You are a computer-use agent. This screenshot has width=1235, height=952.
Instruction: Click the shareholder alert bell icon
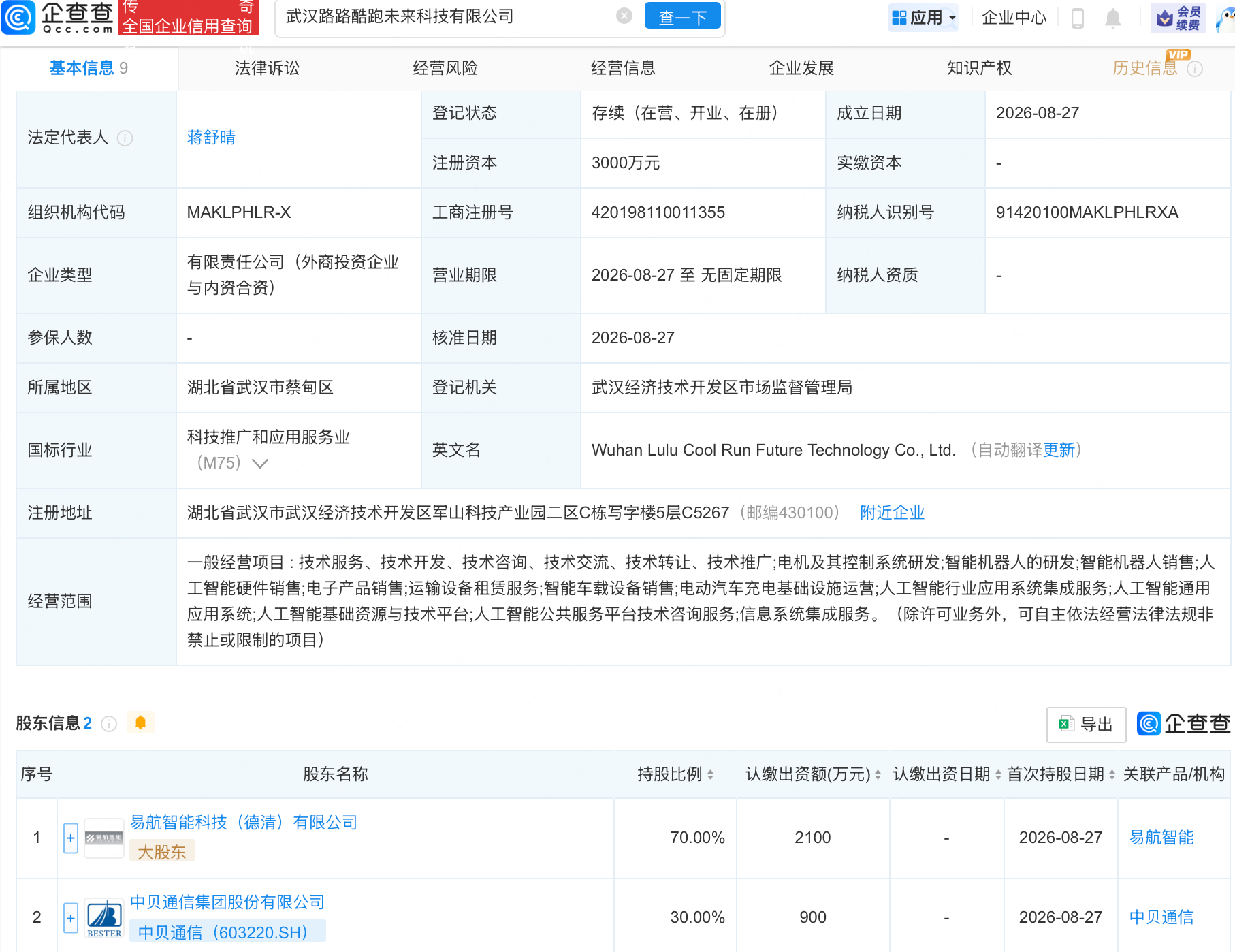click(141, 723)
